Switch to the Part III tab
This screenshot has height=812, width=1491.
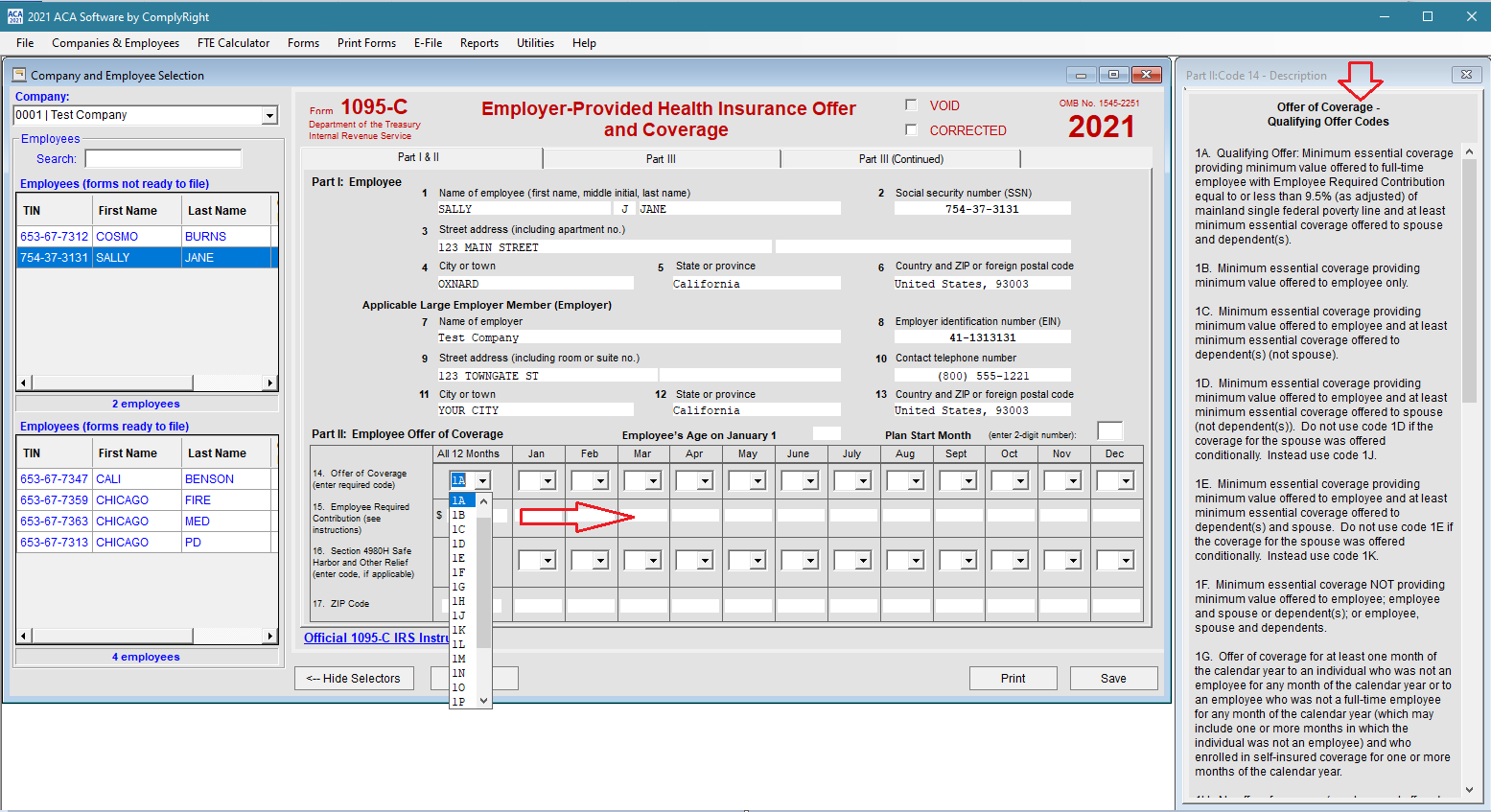[x=661, y=159]
